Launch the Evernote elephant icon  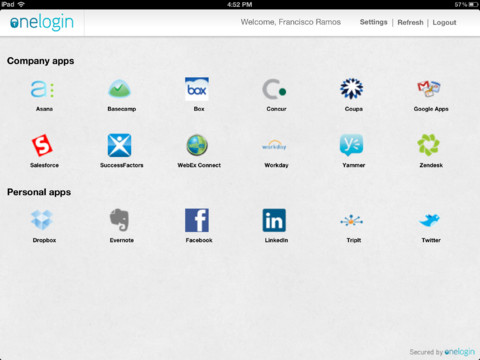point(120,220)
